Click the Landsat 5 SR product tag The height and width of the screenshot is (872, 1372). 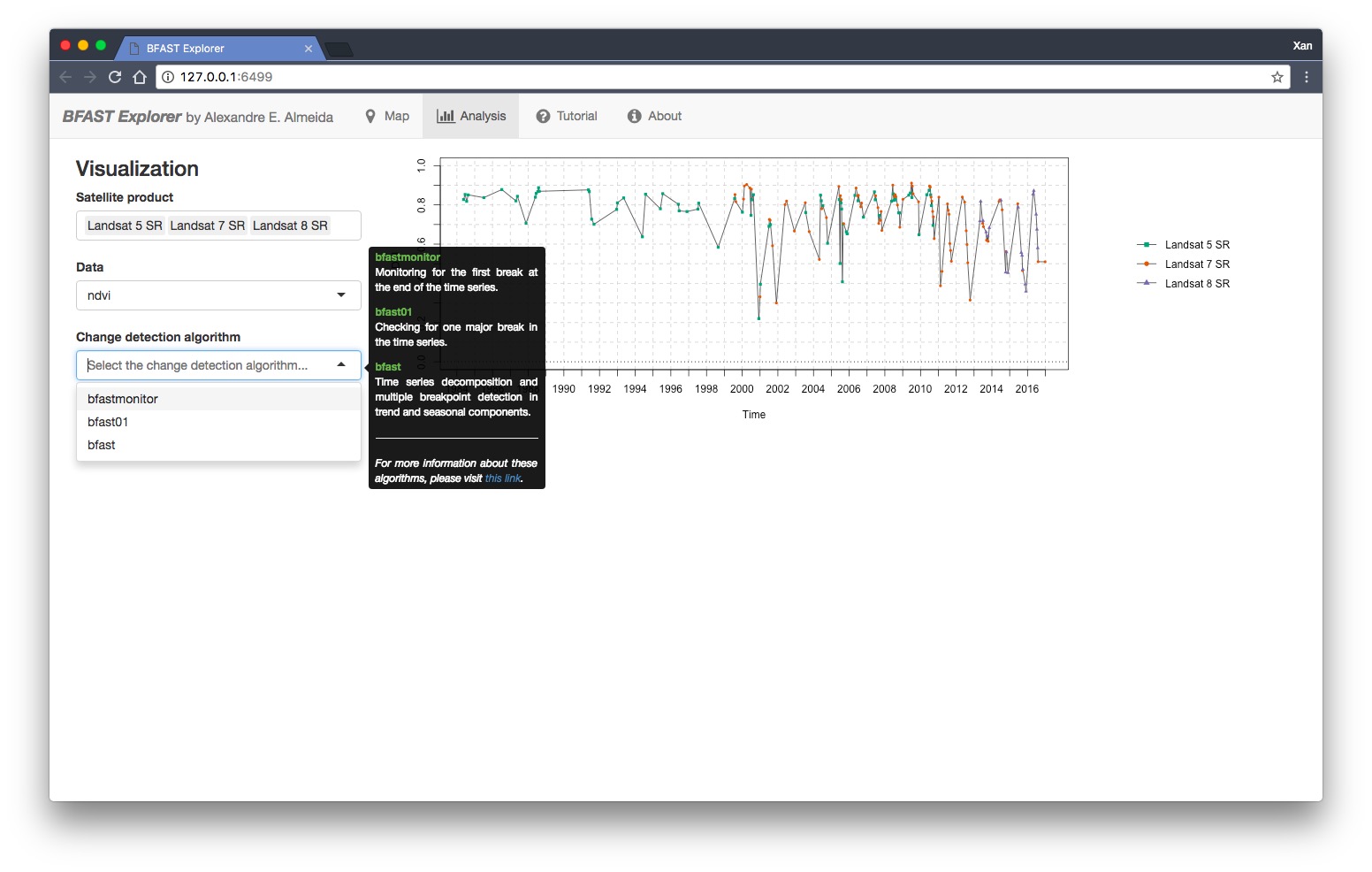(125, 226)
